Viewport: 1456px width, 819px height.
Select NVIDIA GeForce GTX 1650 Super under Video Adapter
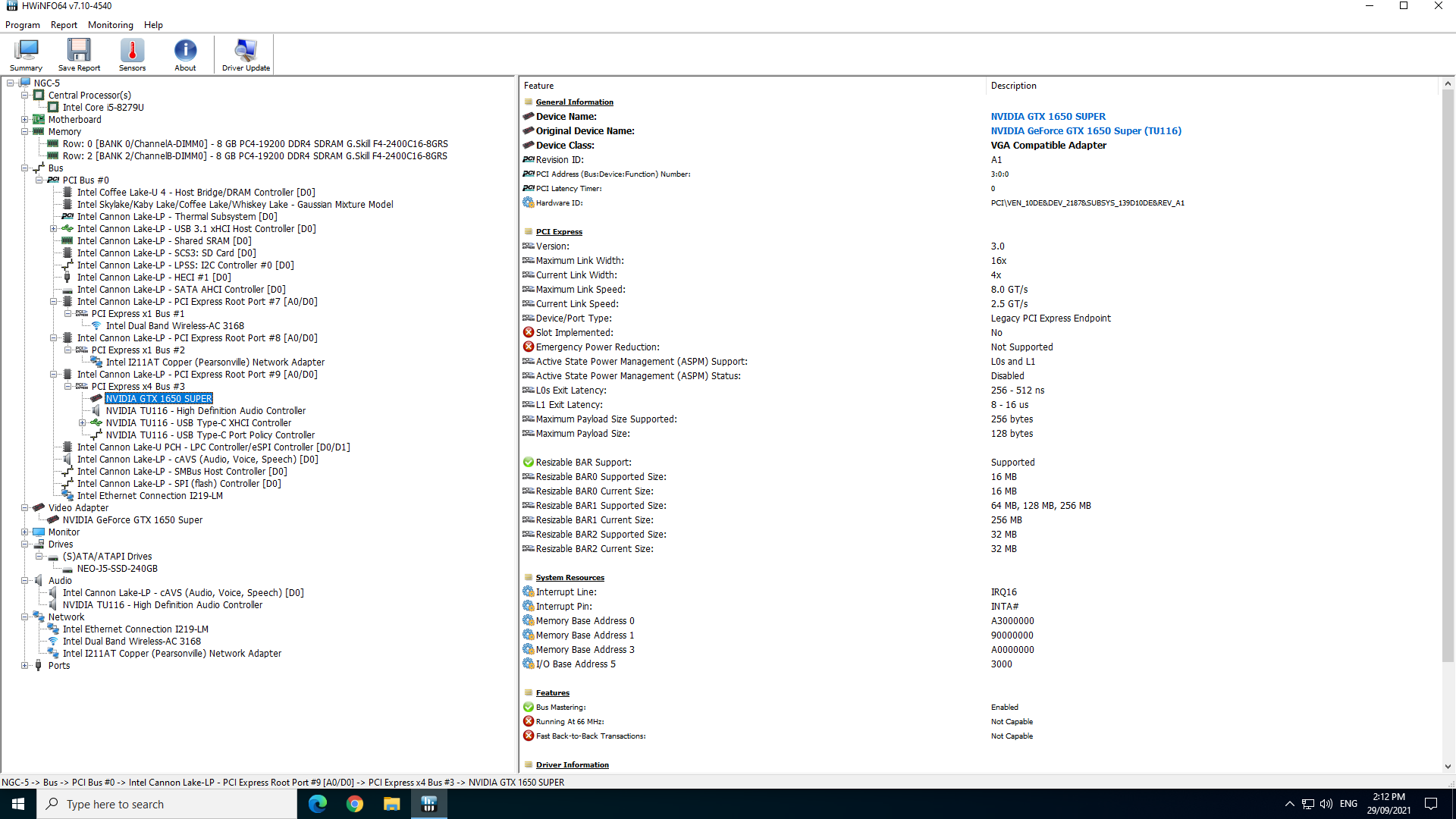coord(132,519)
